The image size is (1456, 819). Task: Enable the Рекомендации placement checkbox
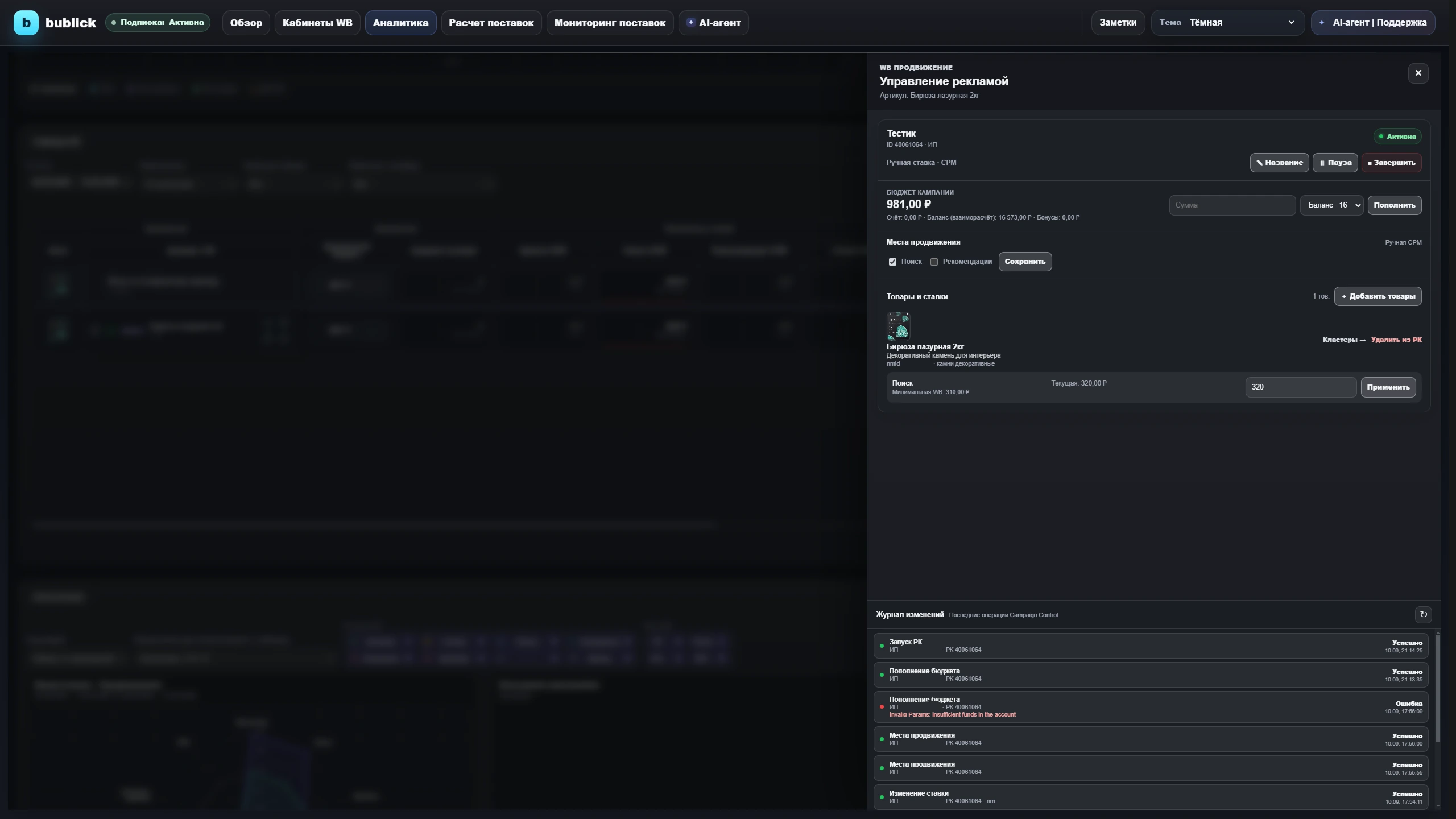point(934,262)
